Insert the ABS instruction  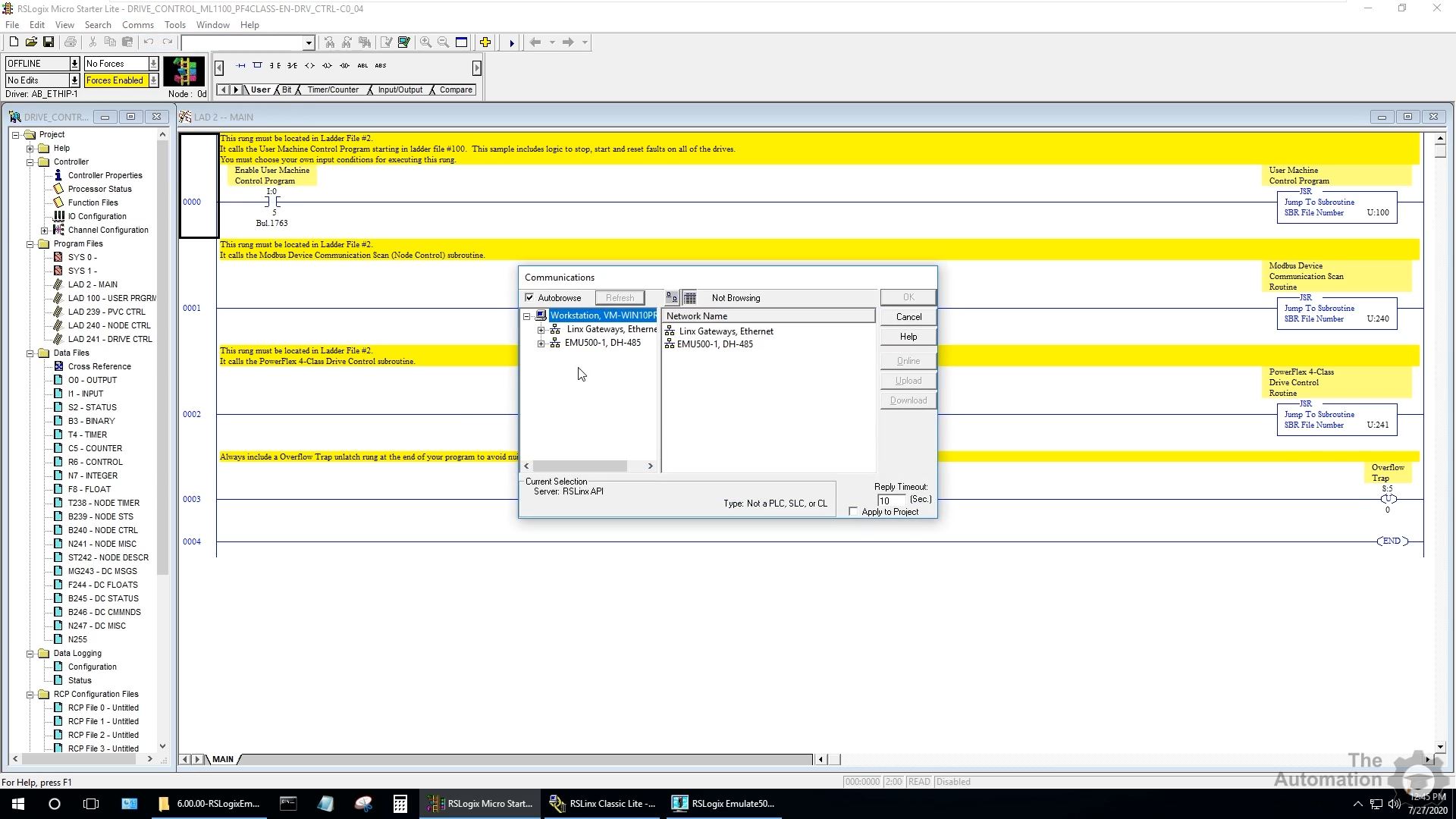tap(381, 66)
